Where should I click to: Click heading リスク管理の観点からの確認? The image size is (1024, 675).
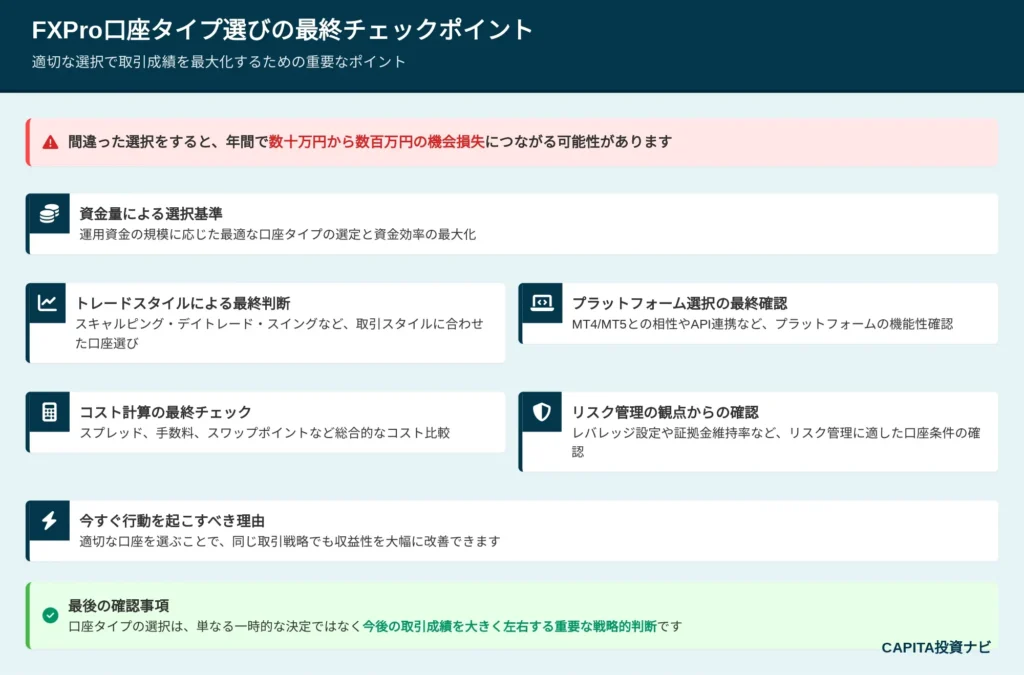pos(665,412)
